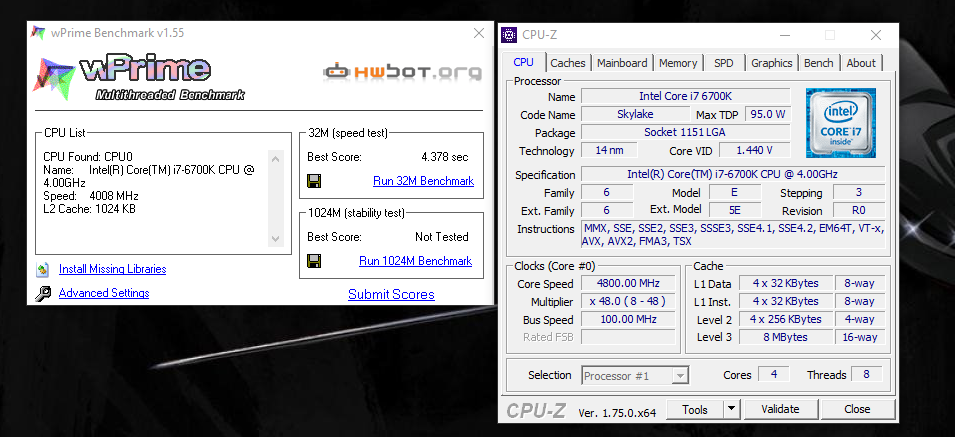Click the Core Speed value 4800.00 MHz
The height and width of the screenshot is (437, 955).
[628, 284]
